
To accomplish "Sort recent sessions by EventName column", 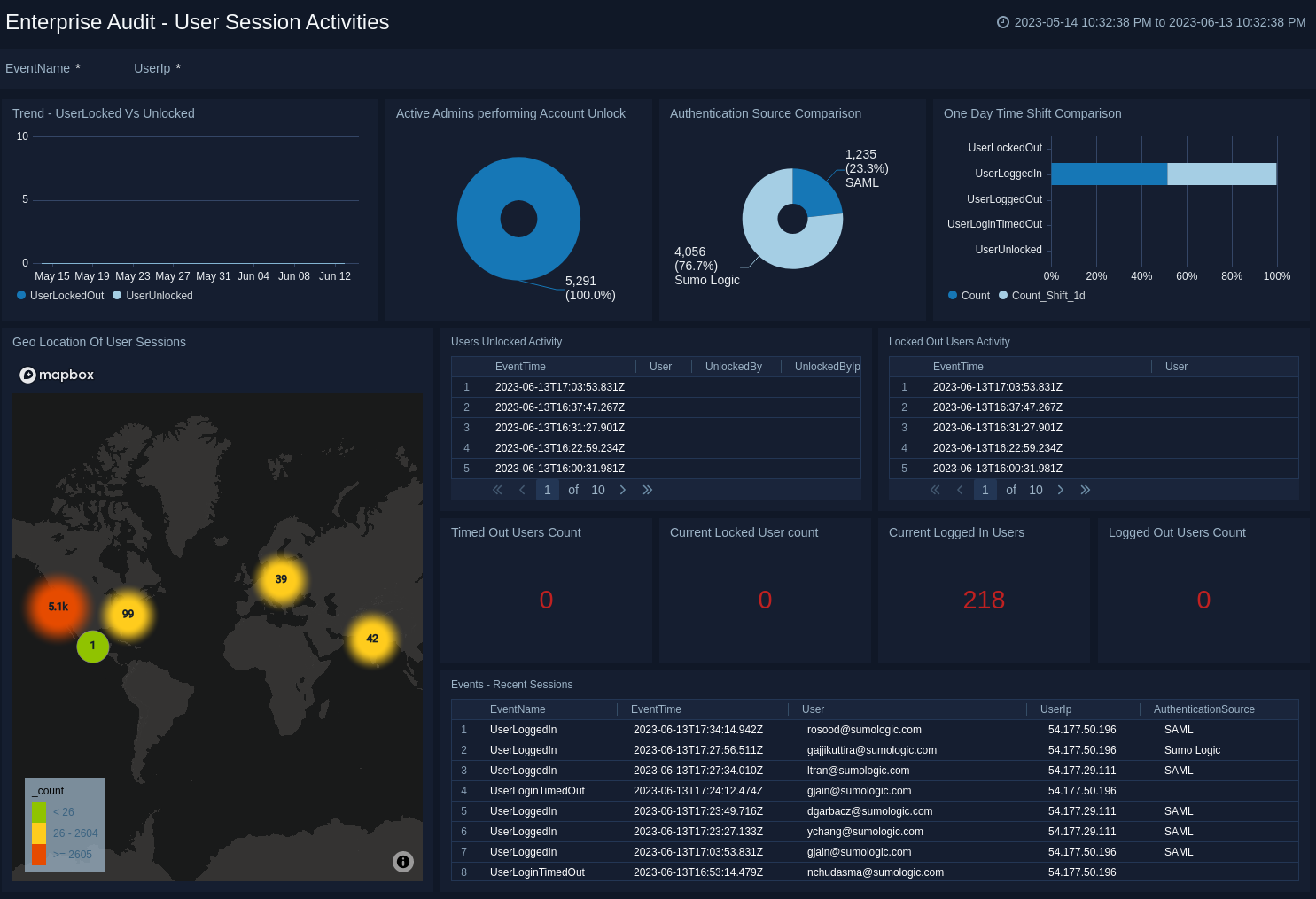I will [518, 709].
